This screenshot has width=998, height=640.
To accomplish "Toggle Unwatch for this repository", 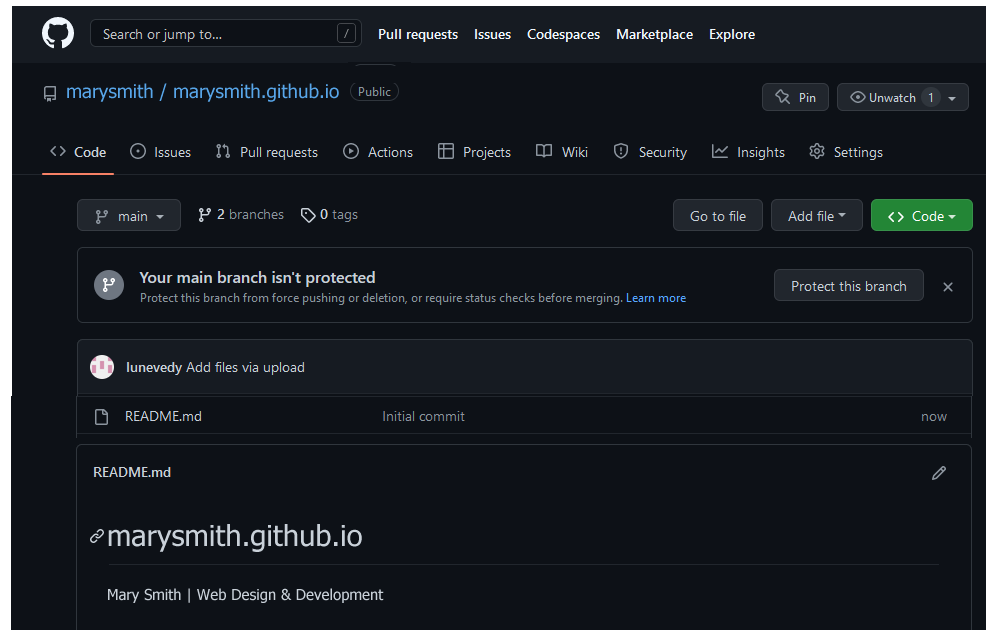I will [883, 97].
